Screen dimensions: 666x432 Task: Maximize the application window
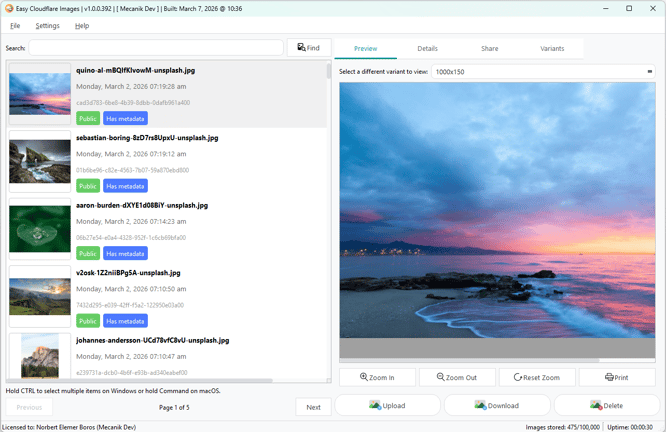point(629,8)
